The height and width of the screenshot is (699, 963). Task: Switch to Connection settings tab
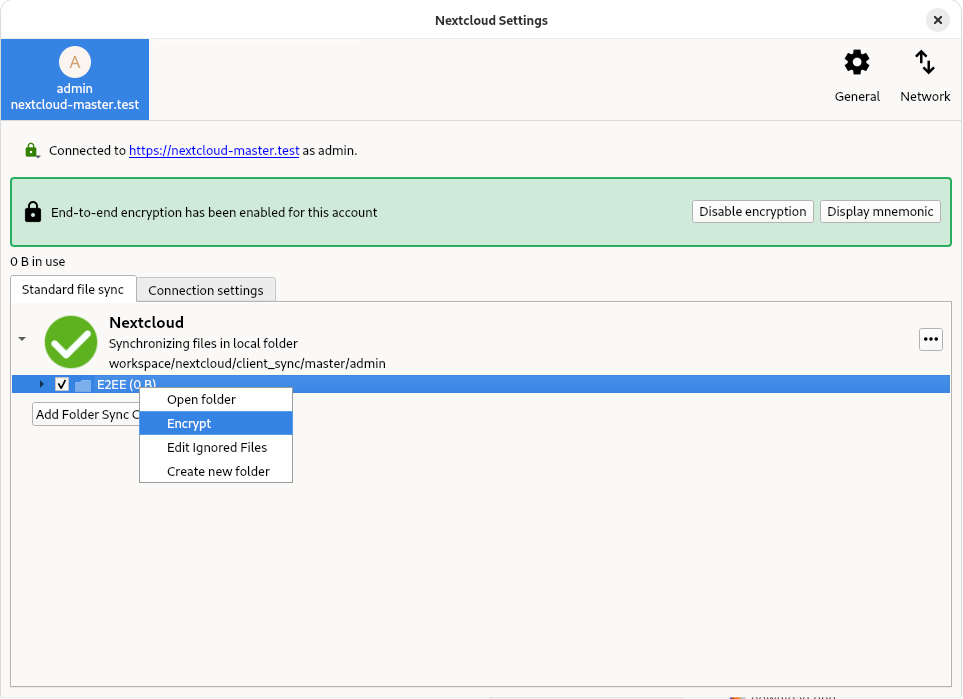(x=205, y=290)
